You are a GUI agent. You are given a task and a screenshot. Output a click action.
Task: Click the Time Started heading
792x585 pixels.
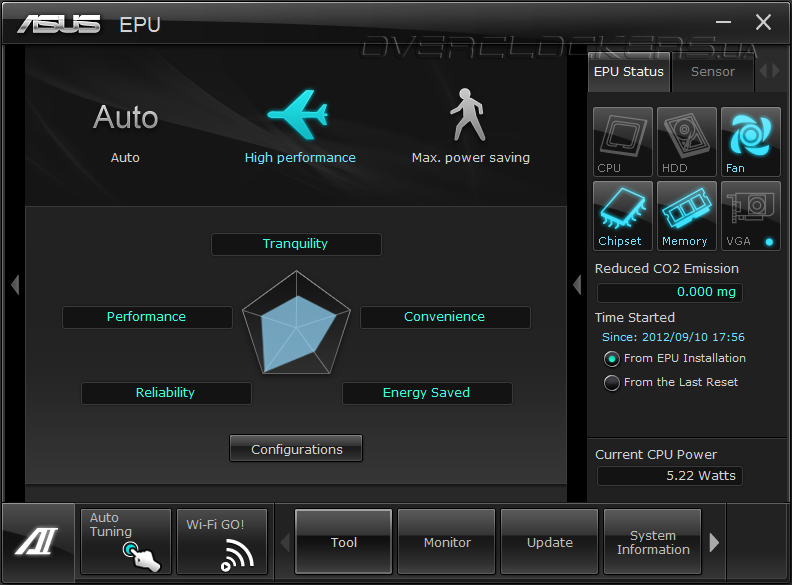click(x=634, y=317)
